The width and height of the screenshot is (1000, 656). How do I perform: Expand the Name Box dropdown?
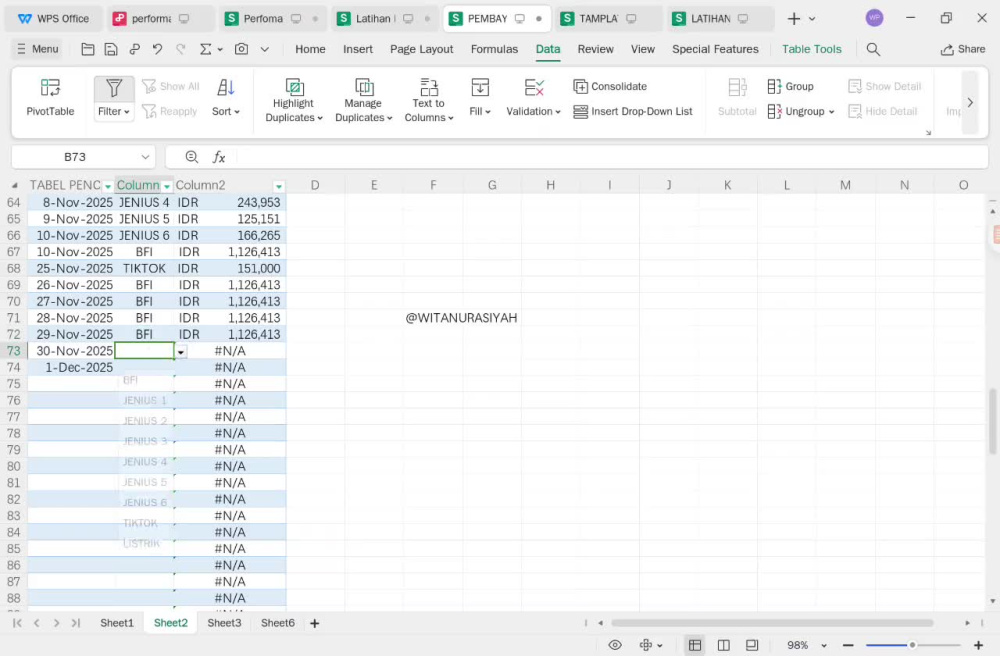pos(145,157)
